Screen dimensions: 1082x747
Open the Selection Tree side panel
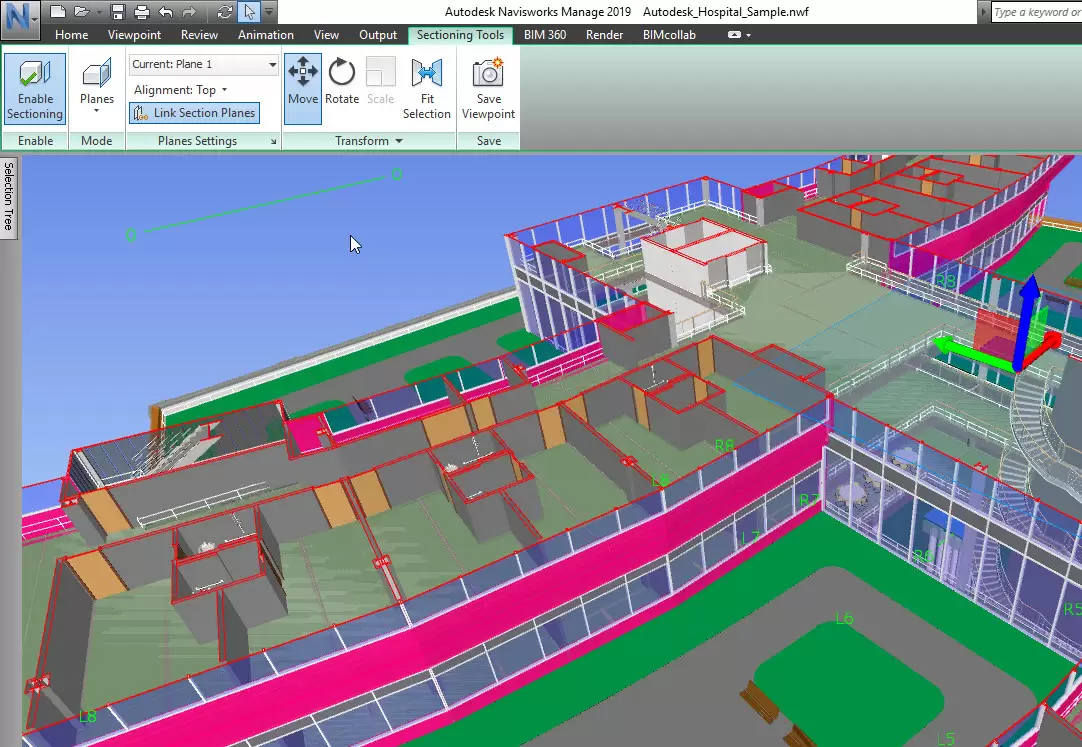coord(8,196)
